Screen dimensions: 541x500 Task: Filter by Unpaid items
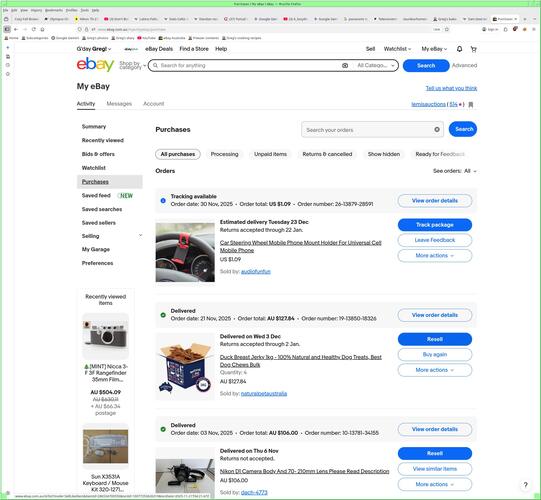pyautogui.click(x=270, y=154)
